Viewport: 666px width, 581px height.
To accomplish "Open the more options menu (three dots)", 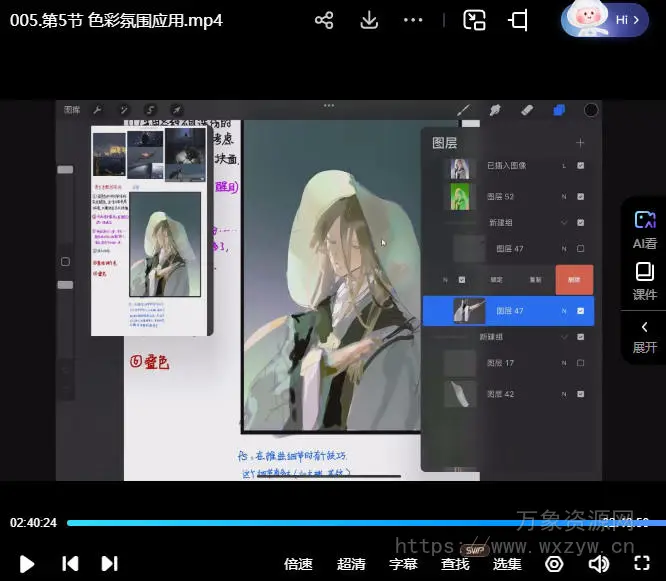I will click(413, 20).
